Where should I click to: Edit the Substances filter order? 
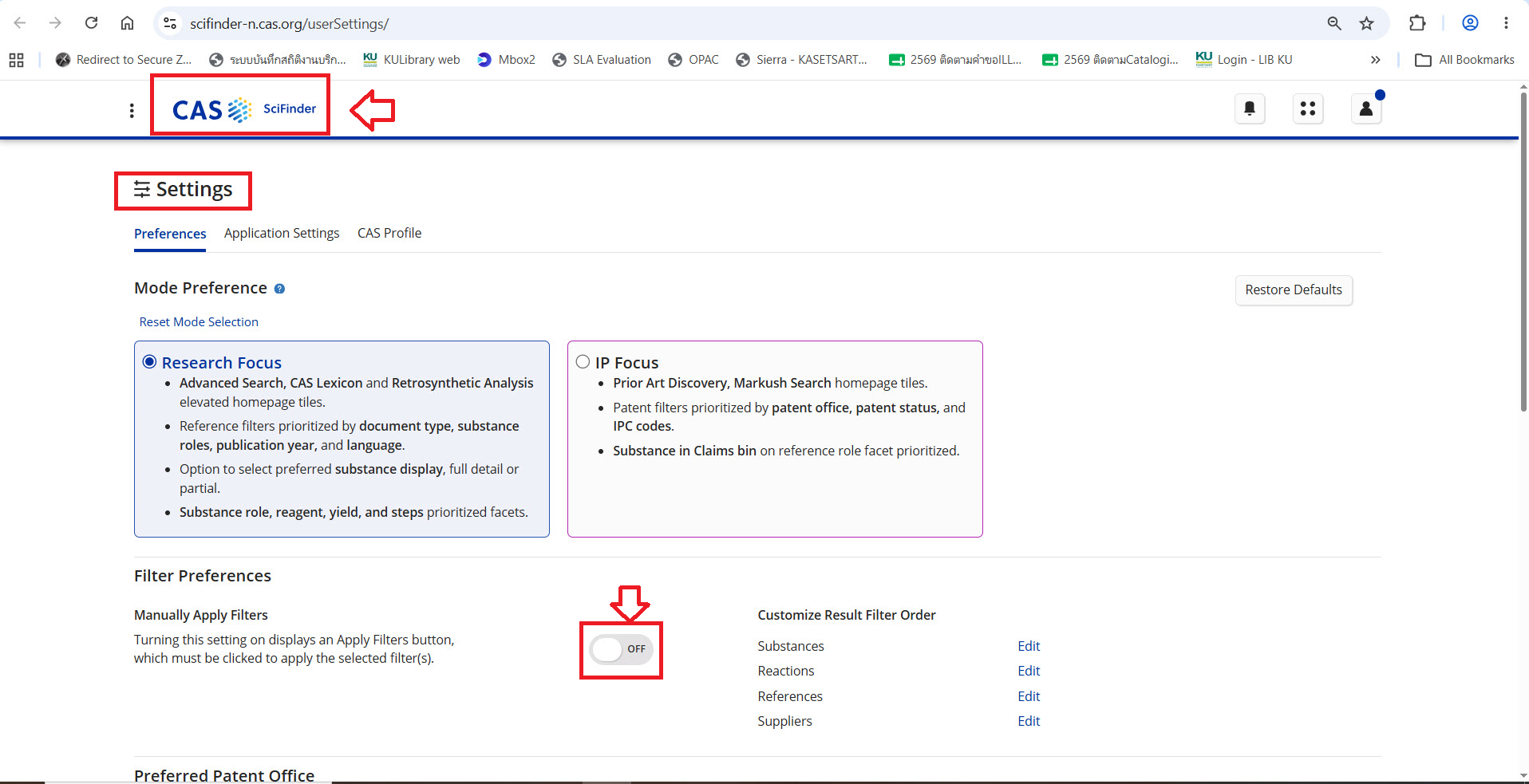(1029, 646)
